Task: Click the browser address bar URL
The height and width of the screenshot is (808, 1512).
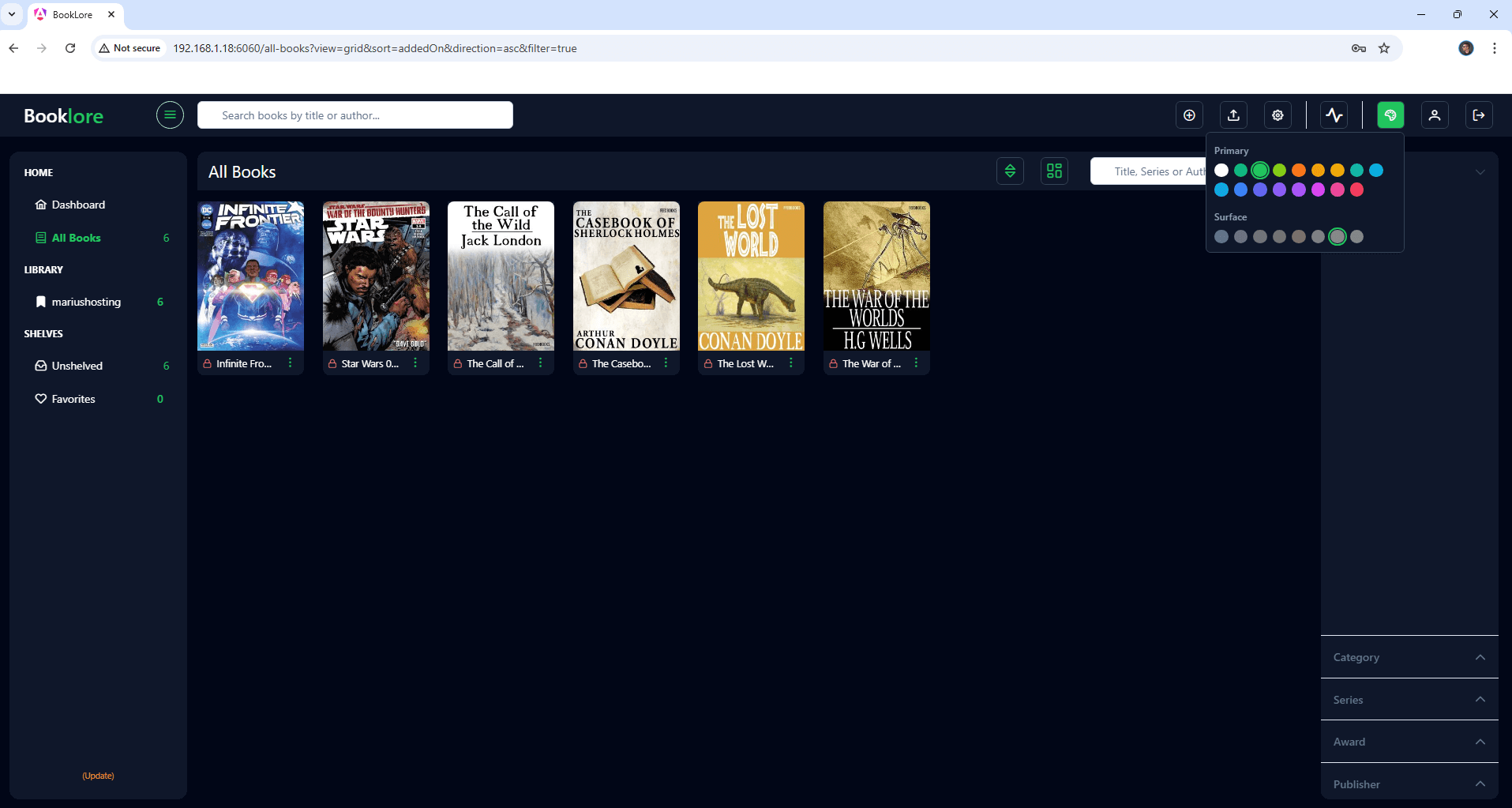Action: [375, 48]
